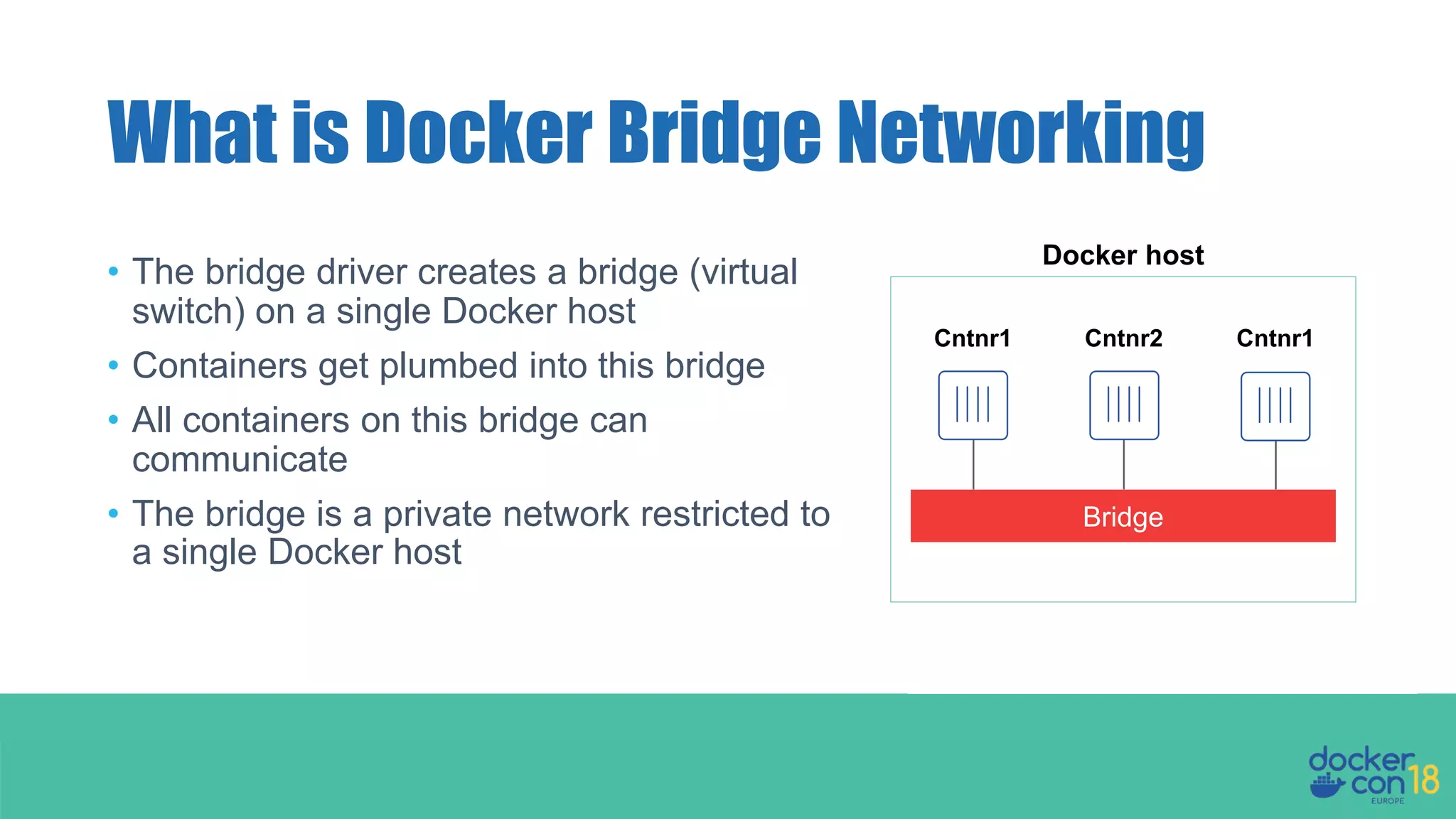
Task: Click the Docker host label
Action: [1123, 255]
